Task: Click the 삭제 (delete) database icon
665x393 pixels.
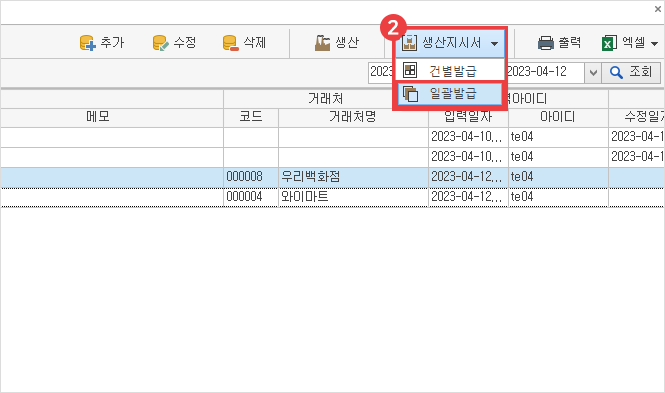Action: (x=230, y=43)
